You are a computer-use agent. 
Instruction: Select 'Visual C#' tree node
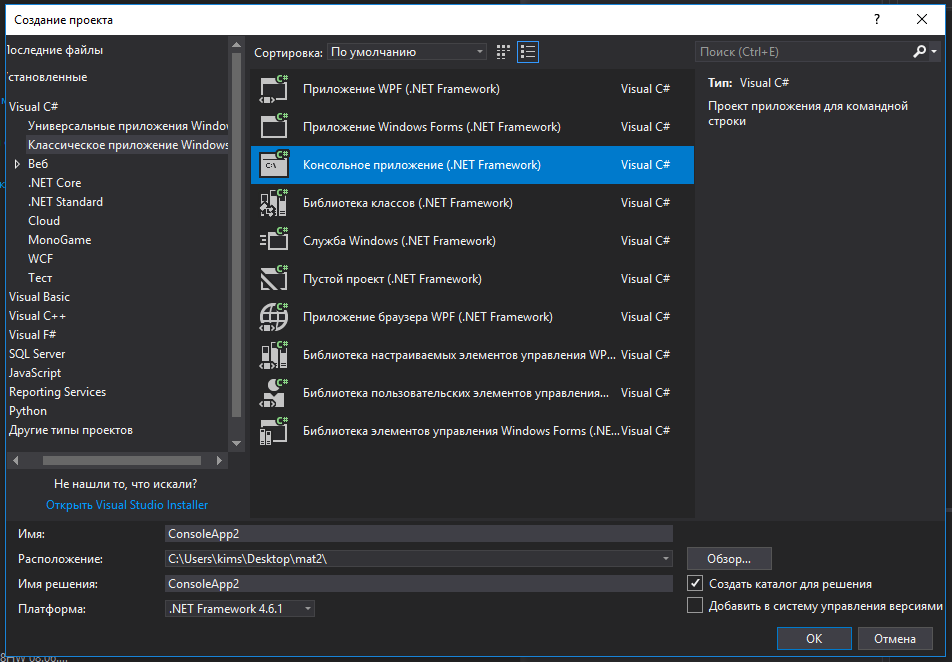[x=33, y=107]
